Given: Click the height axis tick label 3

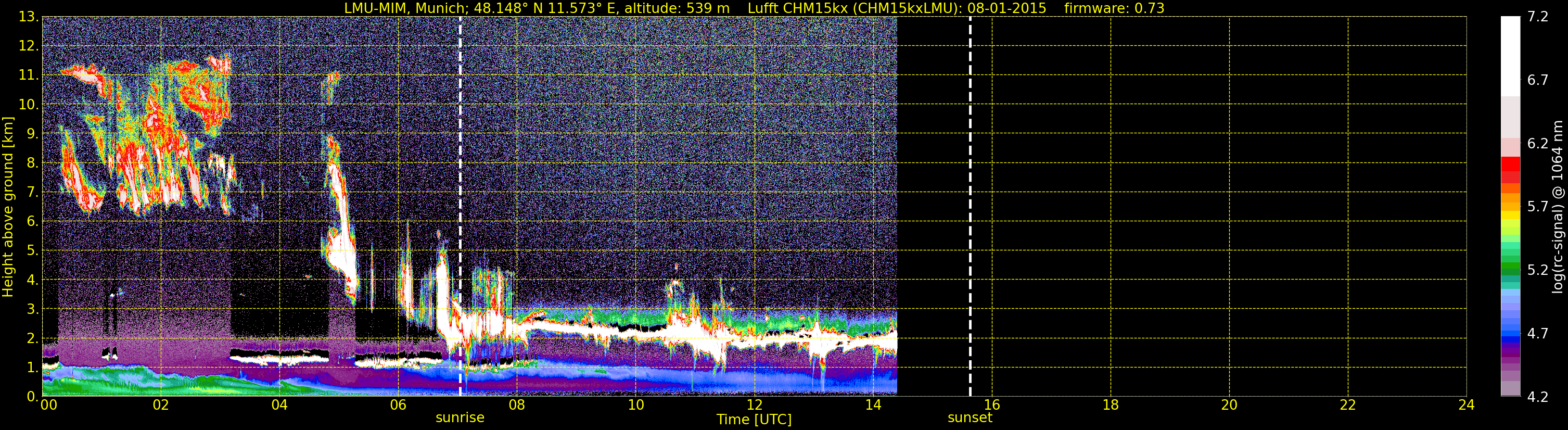Looking at the screenshot, I should (32, 309).
